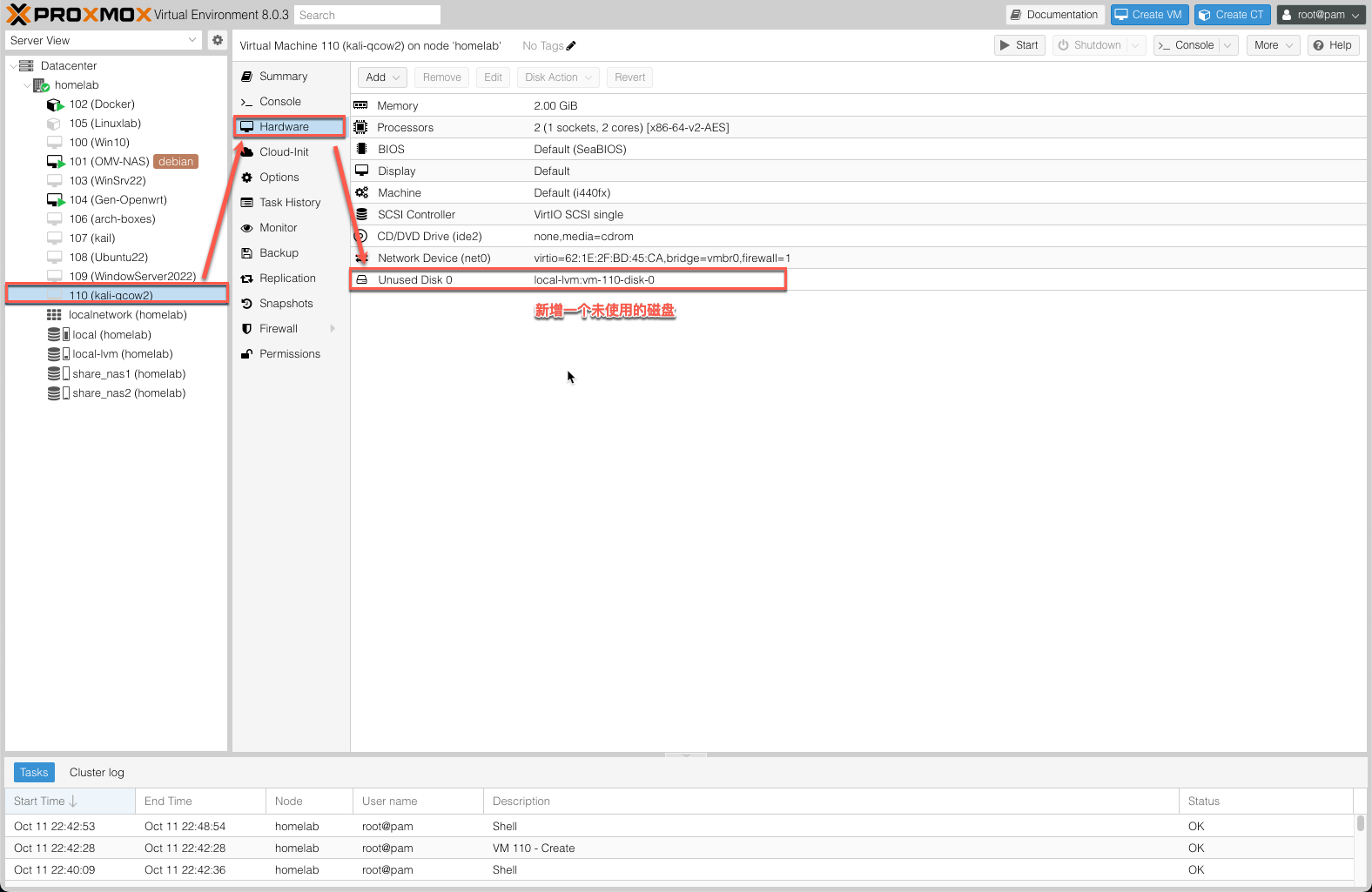This screenshot has height=892, width=1372.
Task: Sort by Status column header
Action: pyautogui.click(x=1267, y=801)
